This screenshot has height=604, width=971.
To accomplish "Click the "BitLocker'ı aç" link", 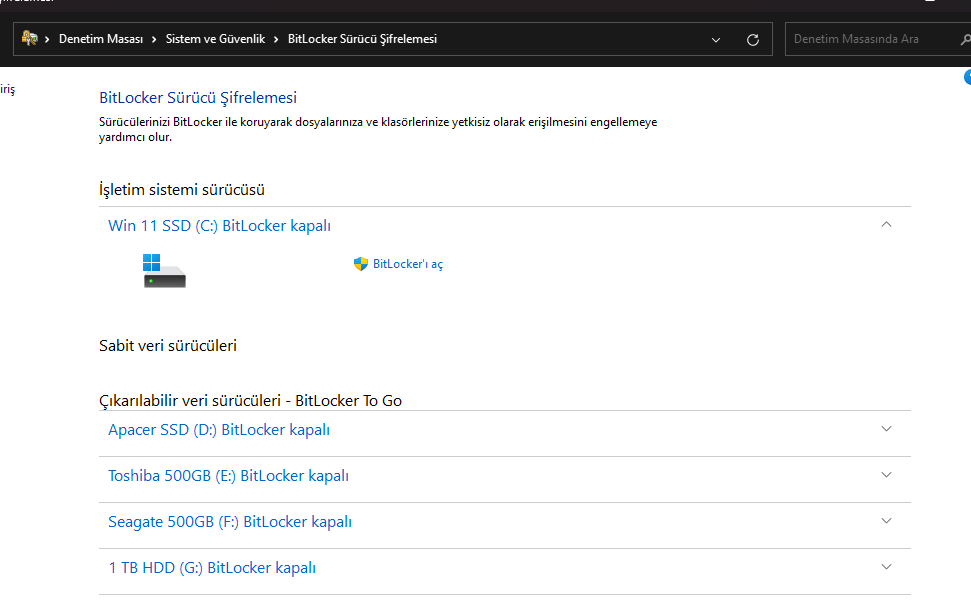I will (407, 264).
